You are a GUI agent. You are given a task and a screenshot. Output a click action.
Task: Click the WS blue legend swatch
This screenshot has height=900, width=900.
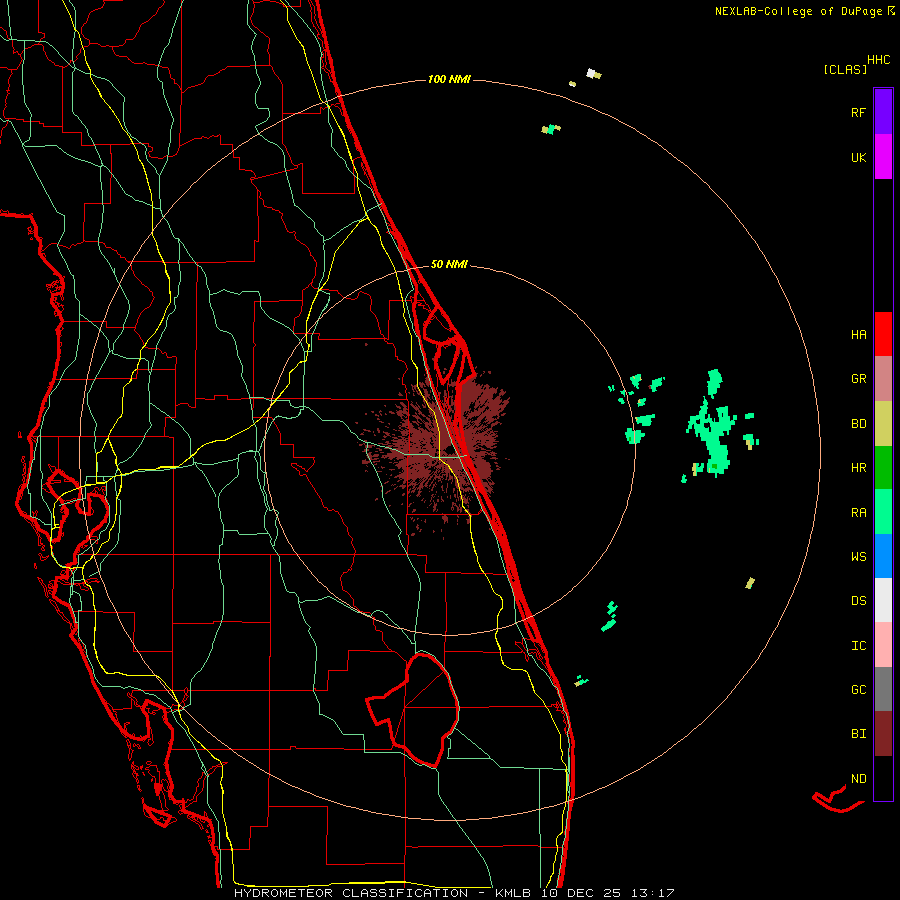pyautogui.click(x=883, y=556)
